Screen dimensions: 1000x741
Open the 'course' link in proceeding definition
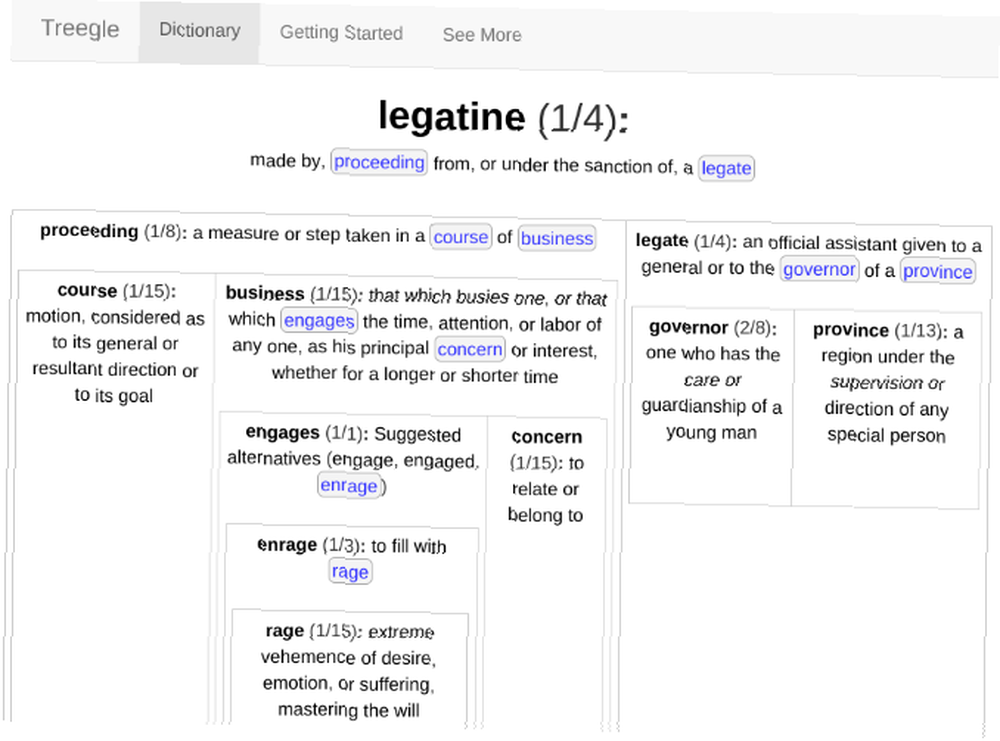click(460, 237)
